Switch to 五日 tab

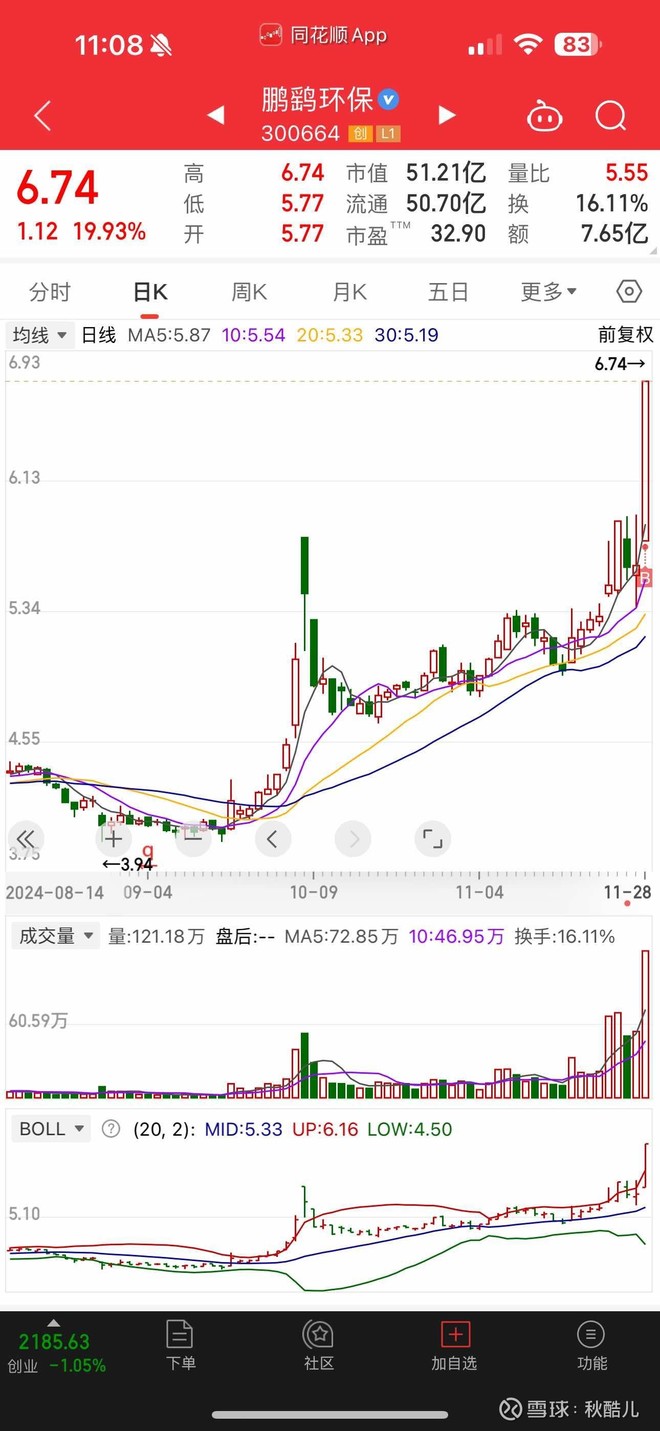[x=448, y=292]
